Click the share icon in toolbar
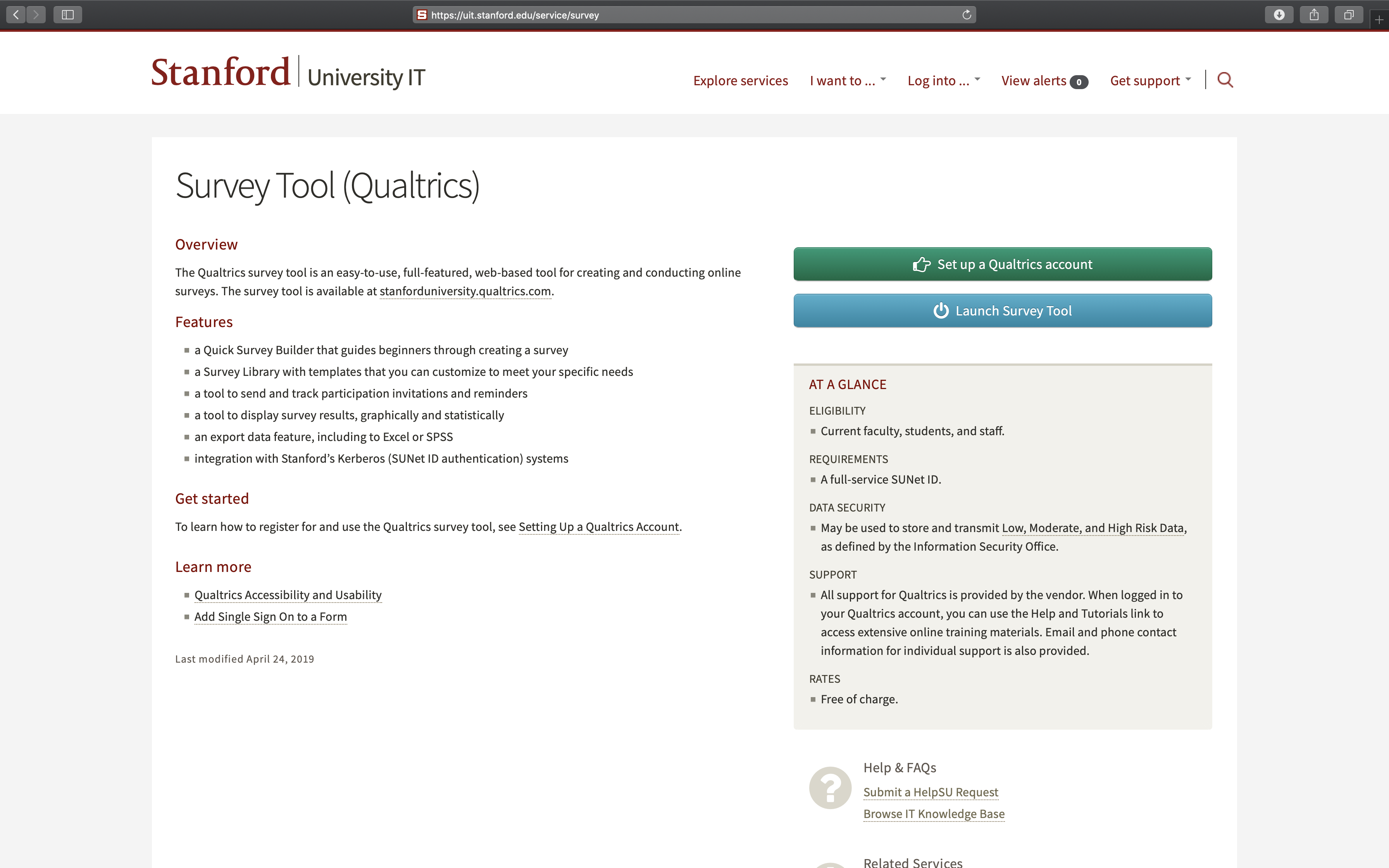This screenshot has width=1389, height=868. pyautogui.click(x=1314, y=15)
